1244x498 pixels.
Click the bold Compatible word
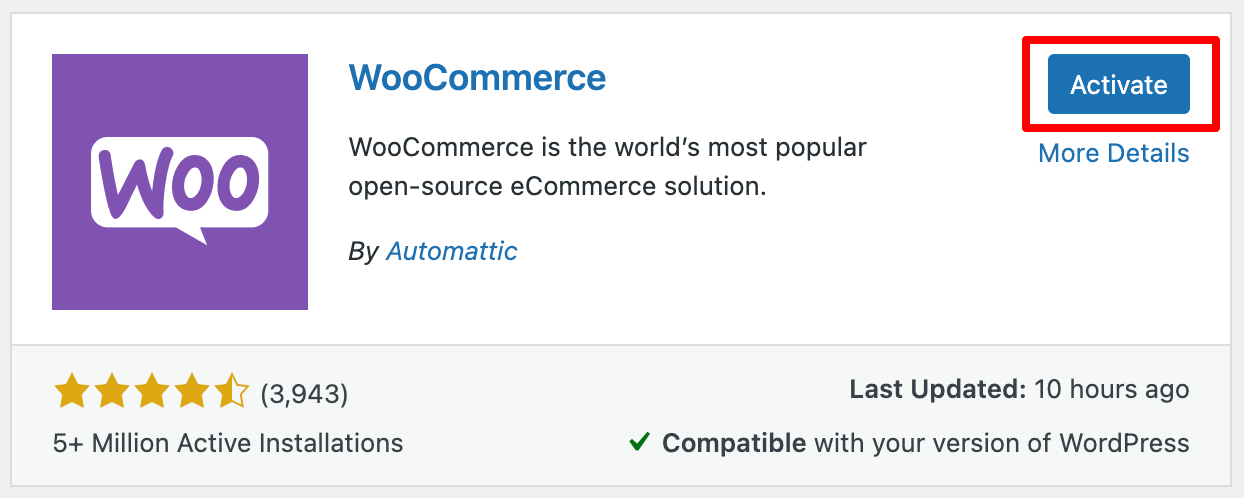tap(734, 442)
